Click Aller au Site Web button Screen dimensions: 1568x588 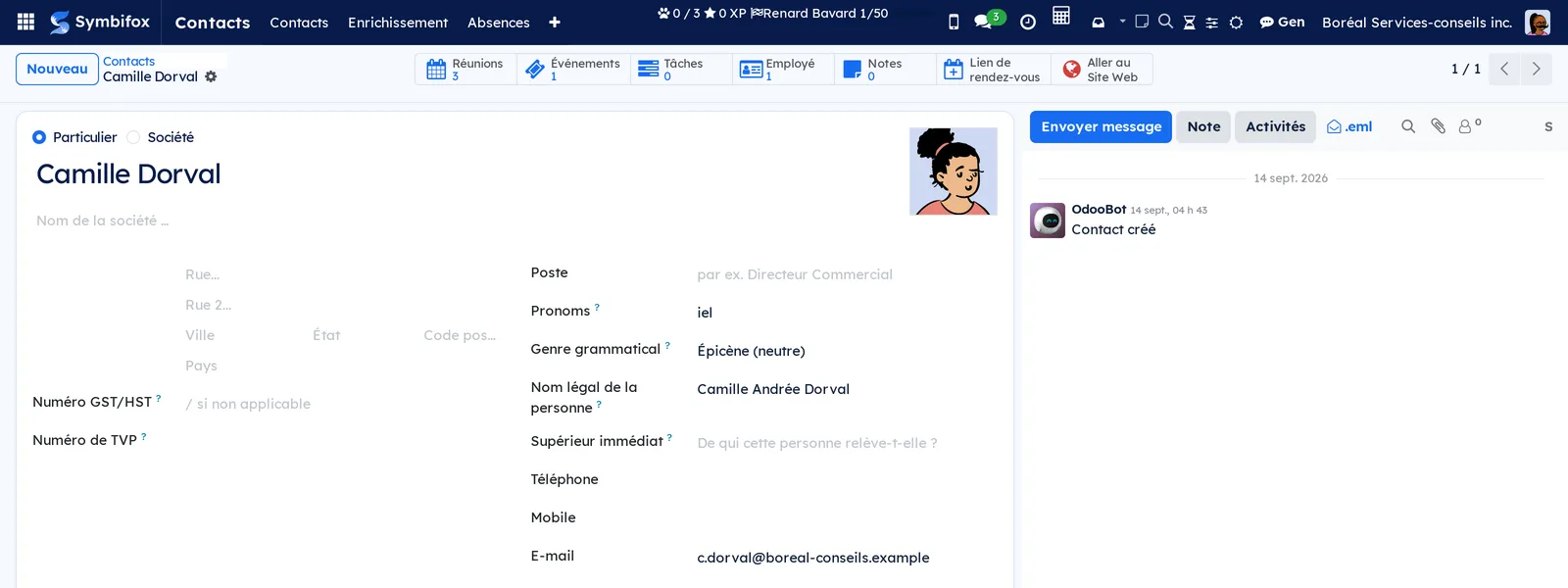[x=1102, y=69]
